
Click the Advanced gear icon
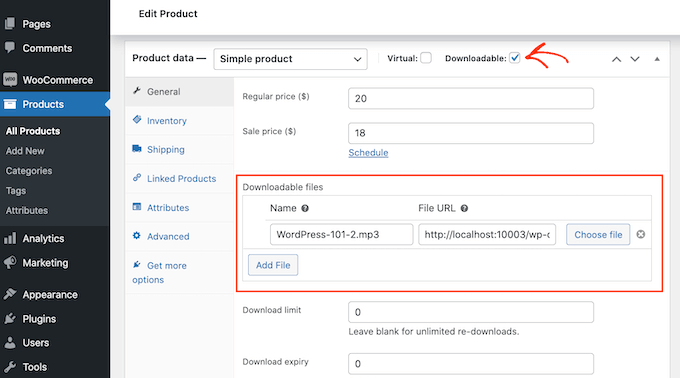click(137, 235)
